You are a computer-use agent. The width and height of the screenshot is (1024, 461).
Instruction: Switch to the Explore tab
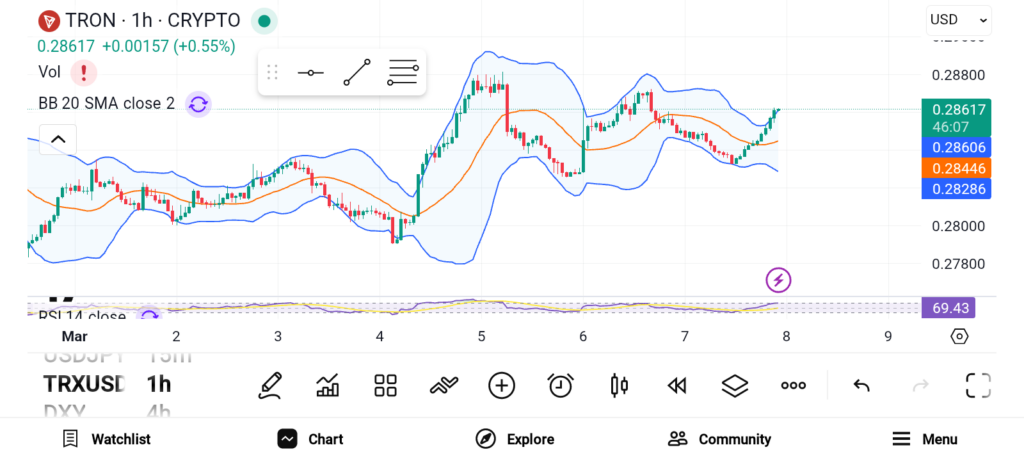(515, 439)
